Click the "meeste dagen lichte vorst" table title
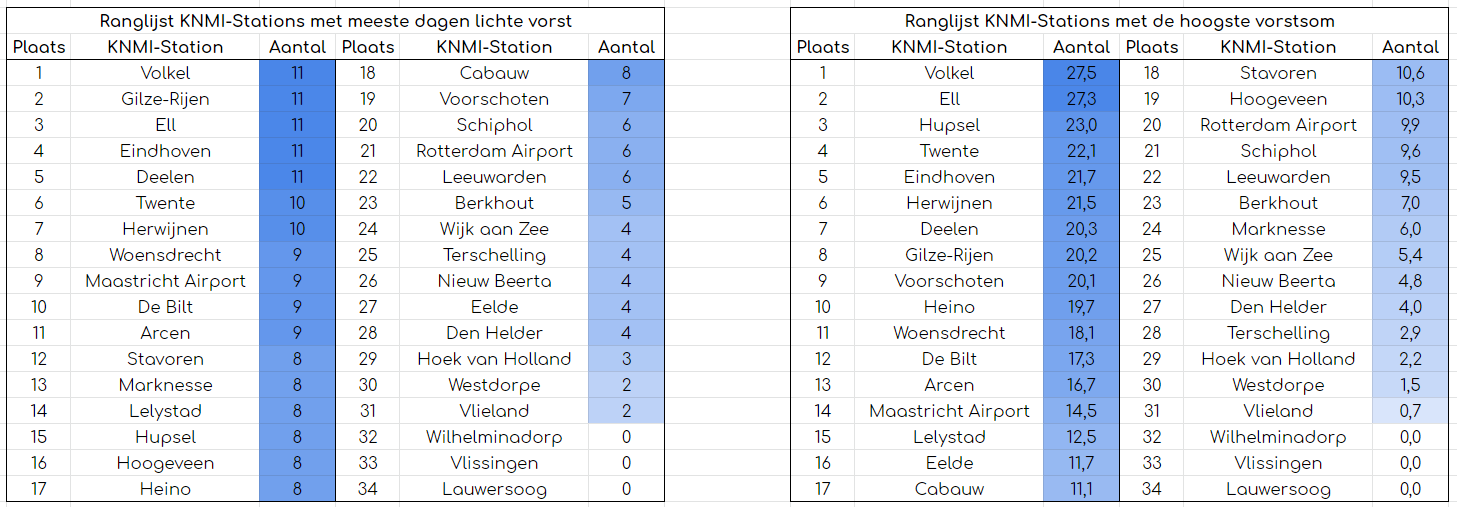This screenshot has height=507, width=1457. 335,21
